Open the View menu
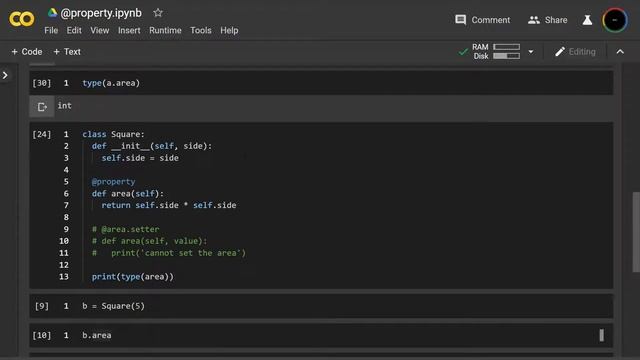This screenshot has width=640, height=360. point(100,31)
